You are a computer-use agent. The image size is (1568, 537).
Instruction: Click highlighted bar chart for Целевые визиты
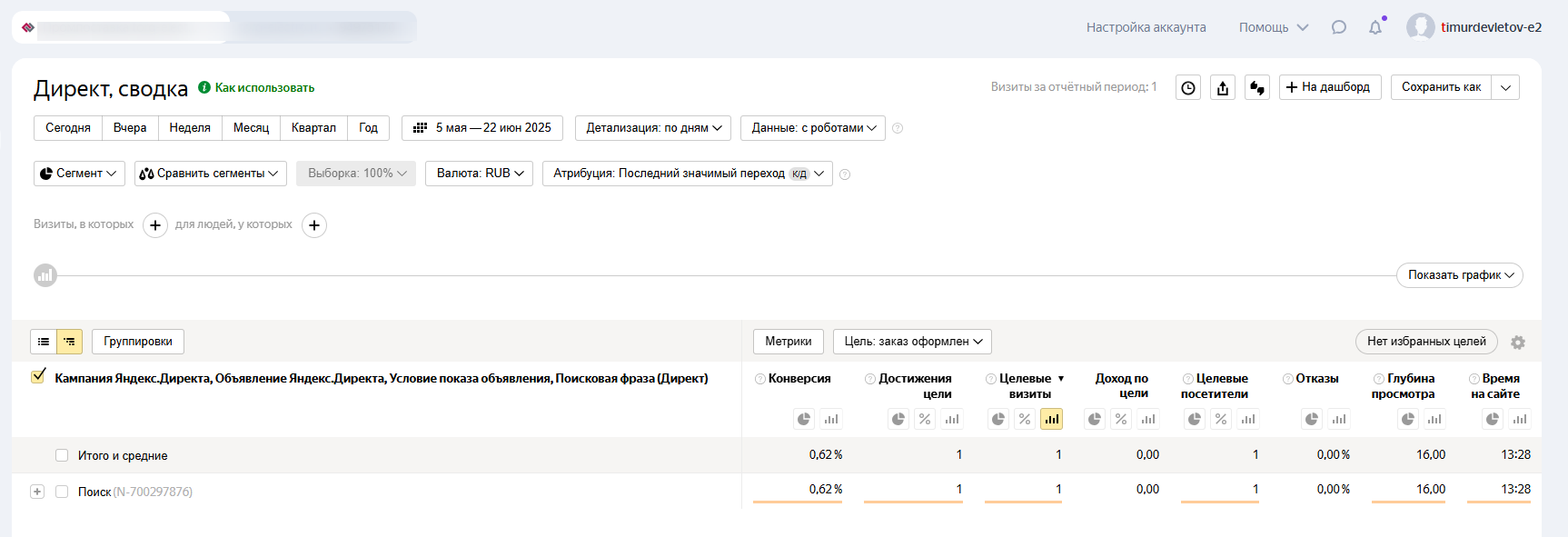pos(1052,419)
